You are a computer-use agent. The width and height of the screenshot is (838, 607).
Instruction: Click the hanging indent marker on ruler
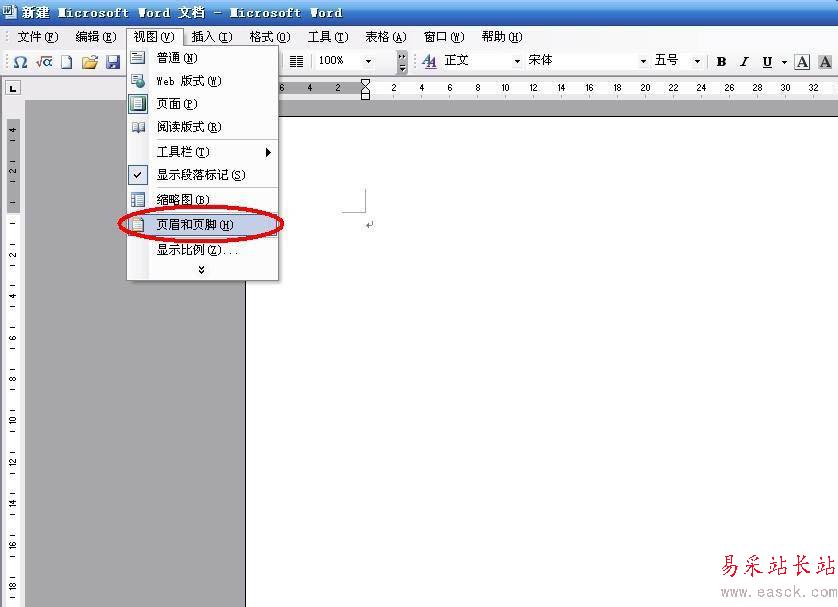366,91
